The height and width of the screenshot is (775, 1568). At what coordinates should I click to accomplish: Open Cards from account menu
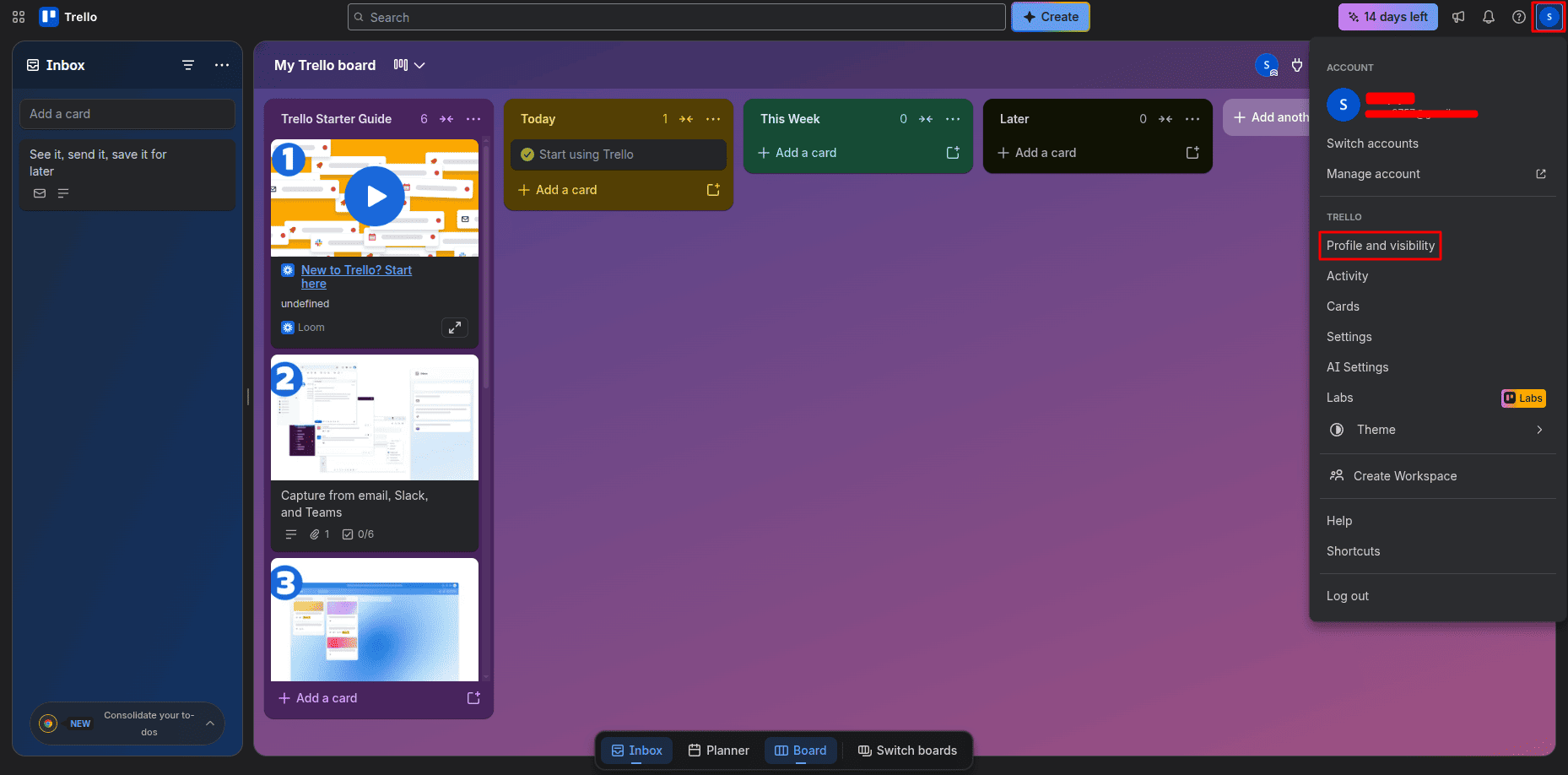1343,306
